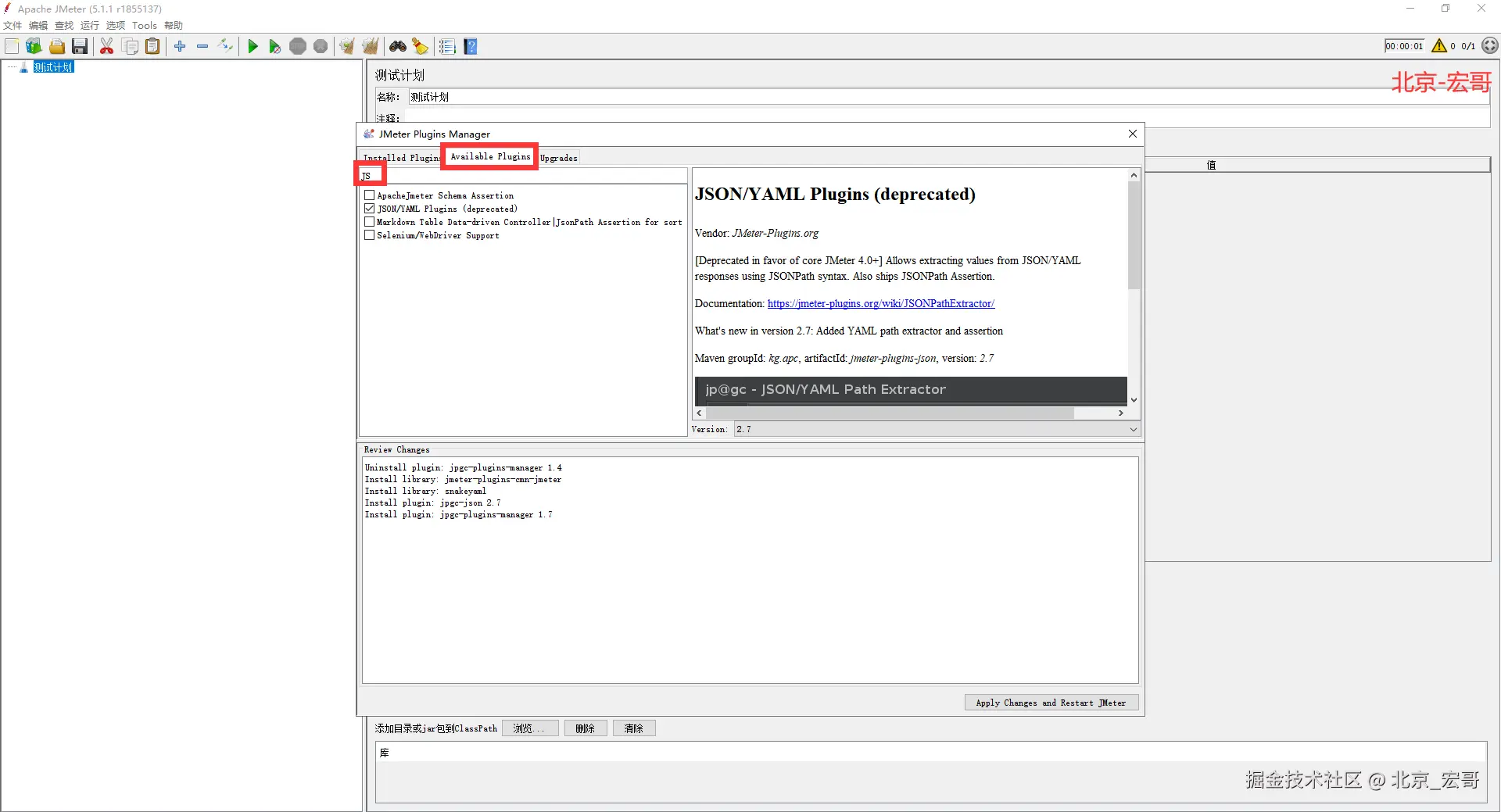Click scroll-left arrow in description pane

coord(700,413)
